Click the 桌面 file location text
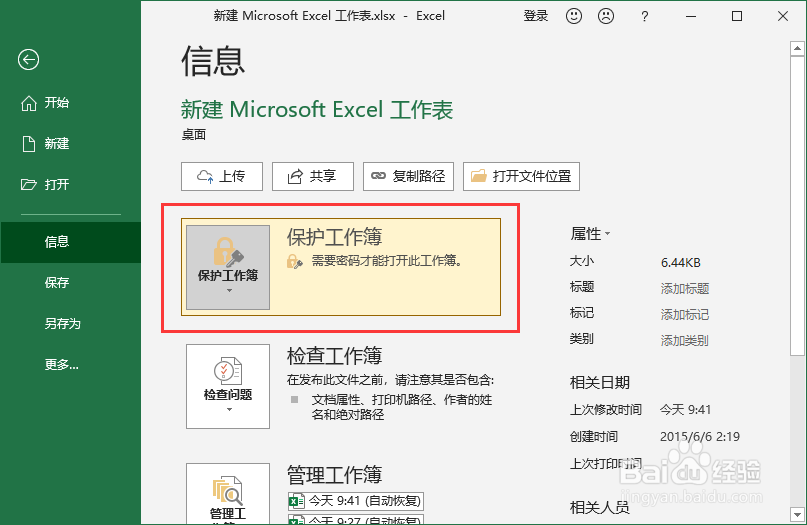Screen dimensions: 807x525 [x=194, y=135]
